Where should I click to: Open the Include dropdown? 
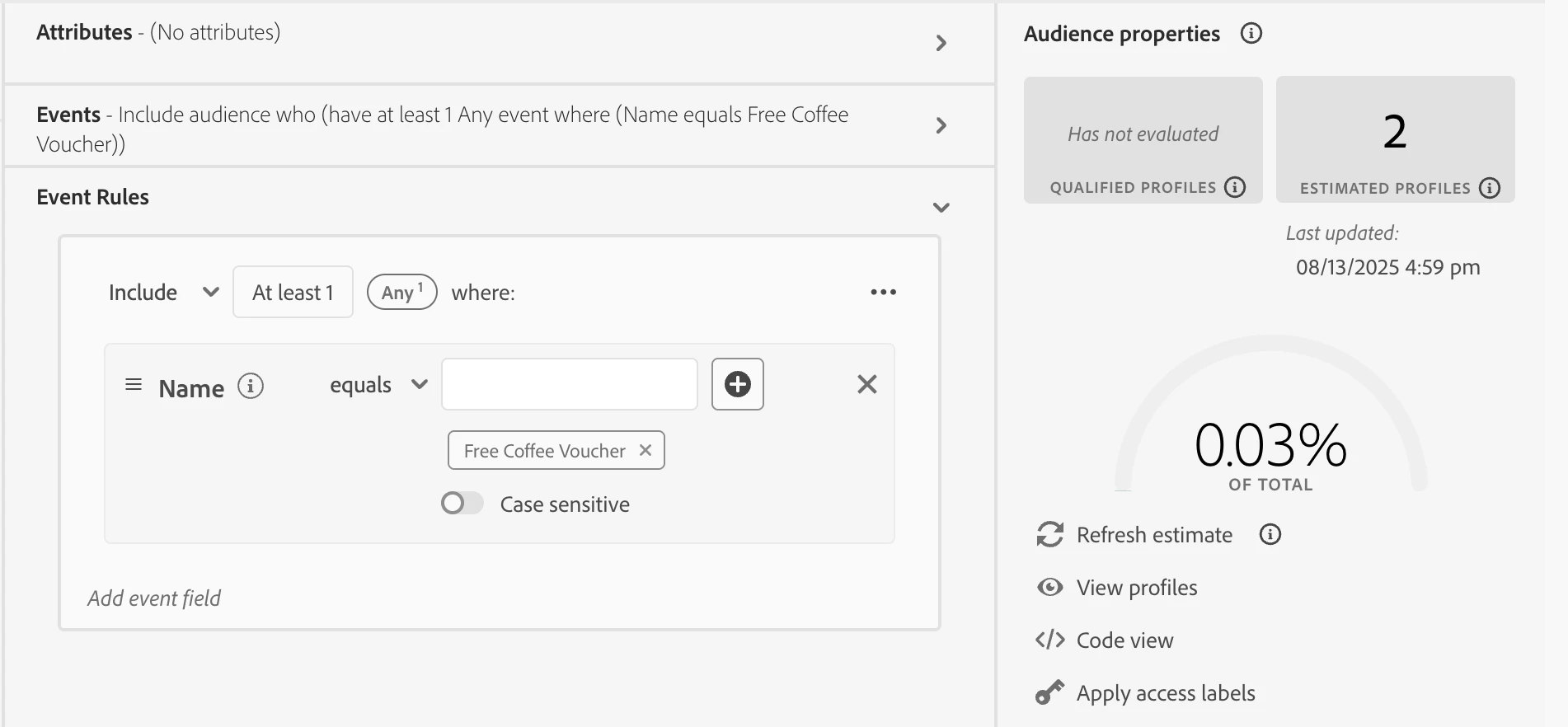(163, 293)
